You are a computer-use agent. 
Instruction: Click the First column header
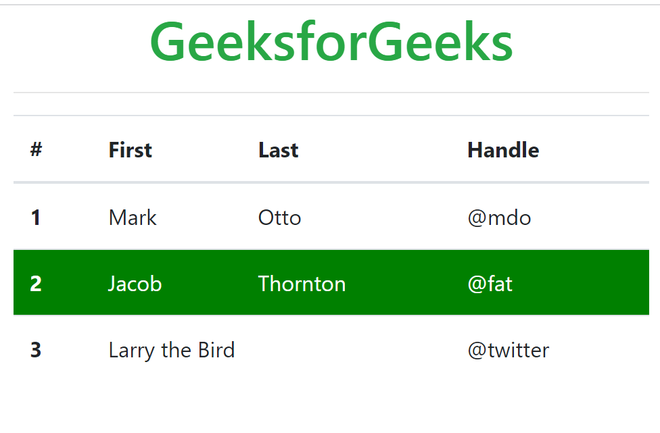(x=130, y=150)
